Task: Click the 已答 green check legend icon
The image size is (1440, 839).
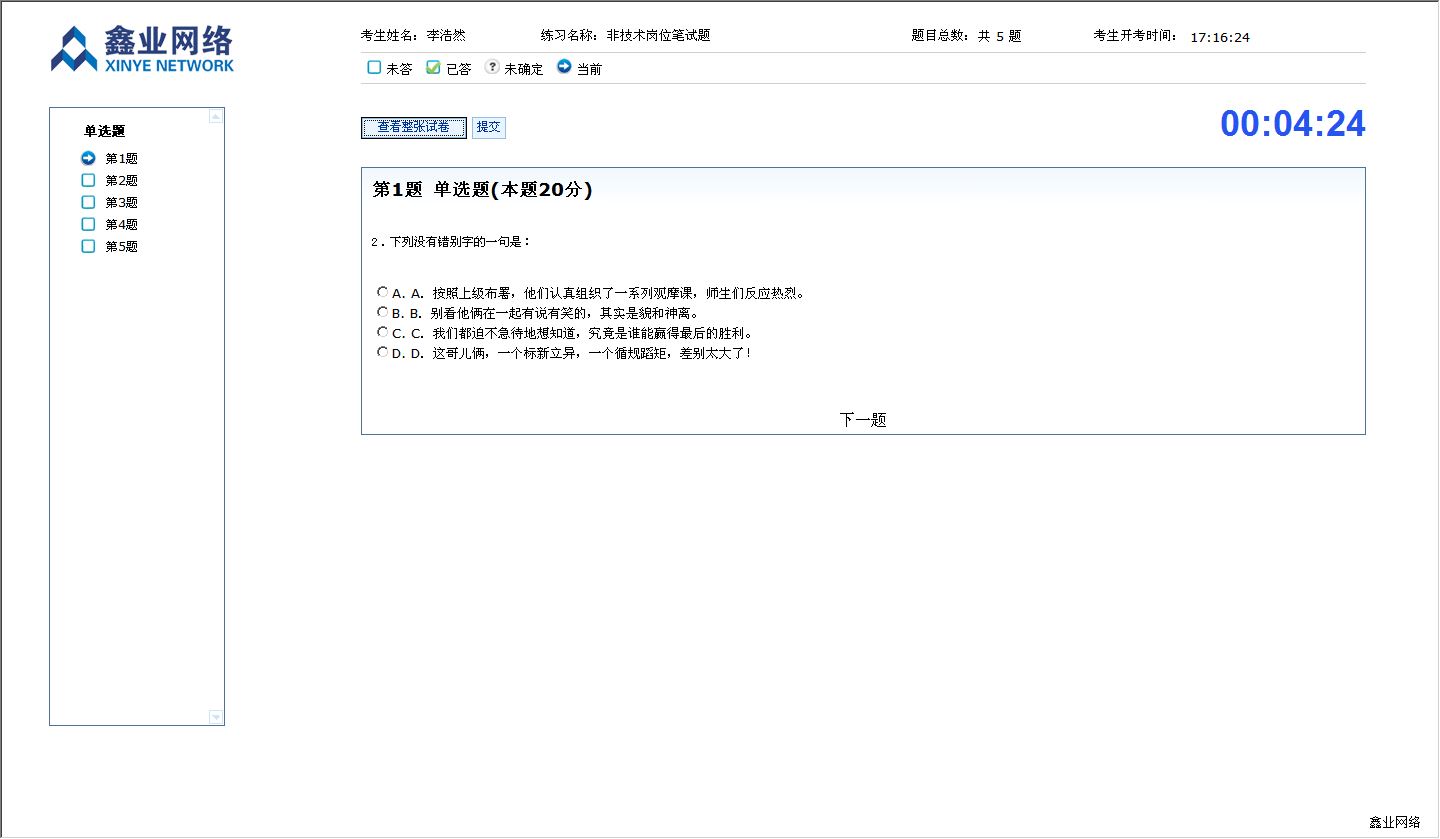Action: [433, 67]
